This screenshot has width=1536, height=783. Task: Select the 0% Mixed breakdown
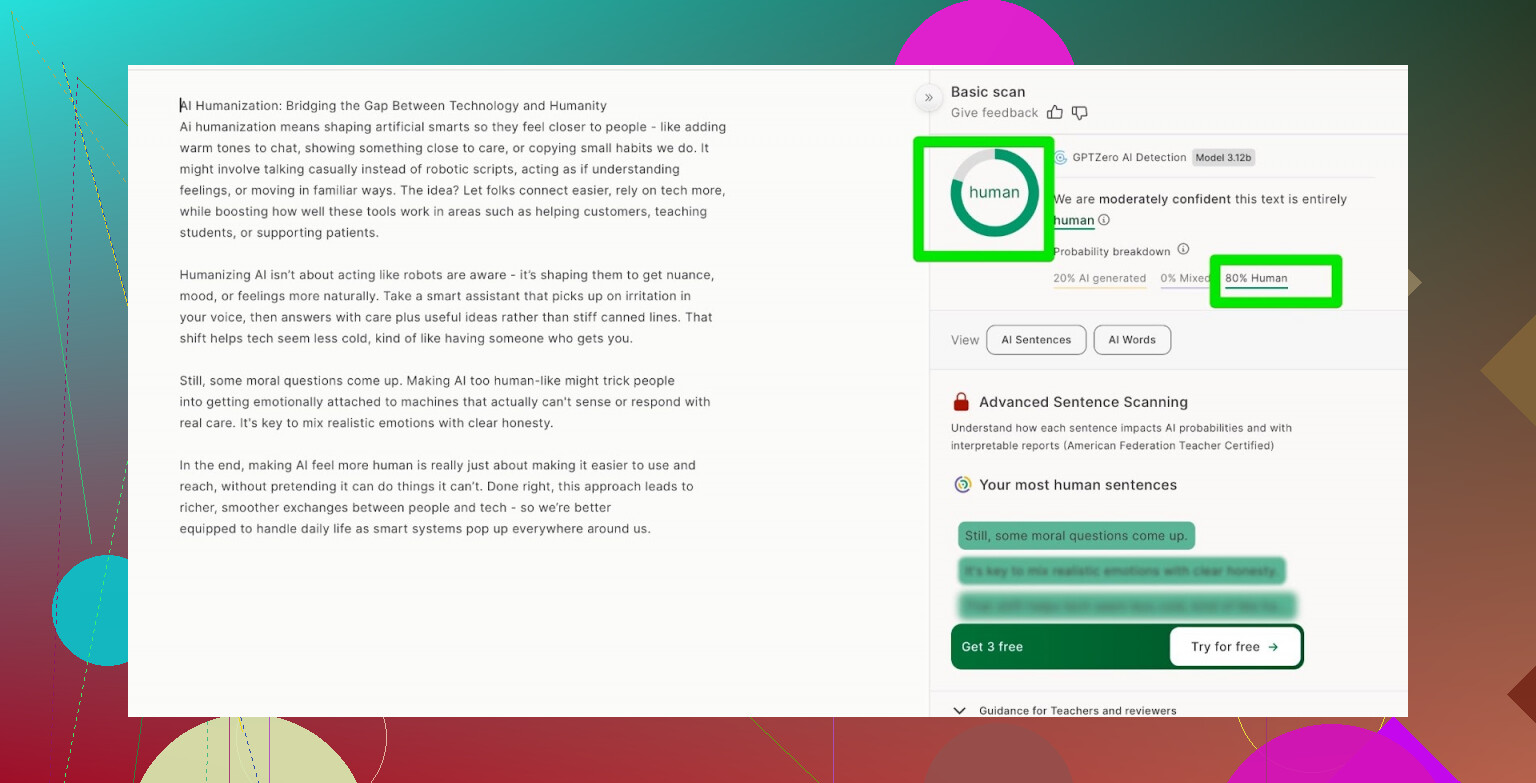coord(1184,279)
